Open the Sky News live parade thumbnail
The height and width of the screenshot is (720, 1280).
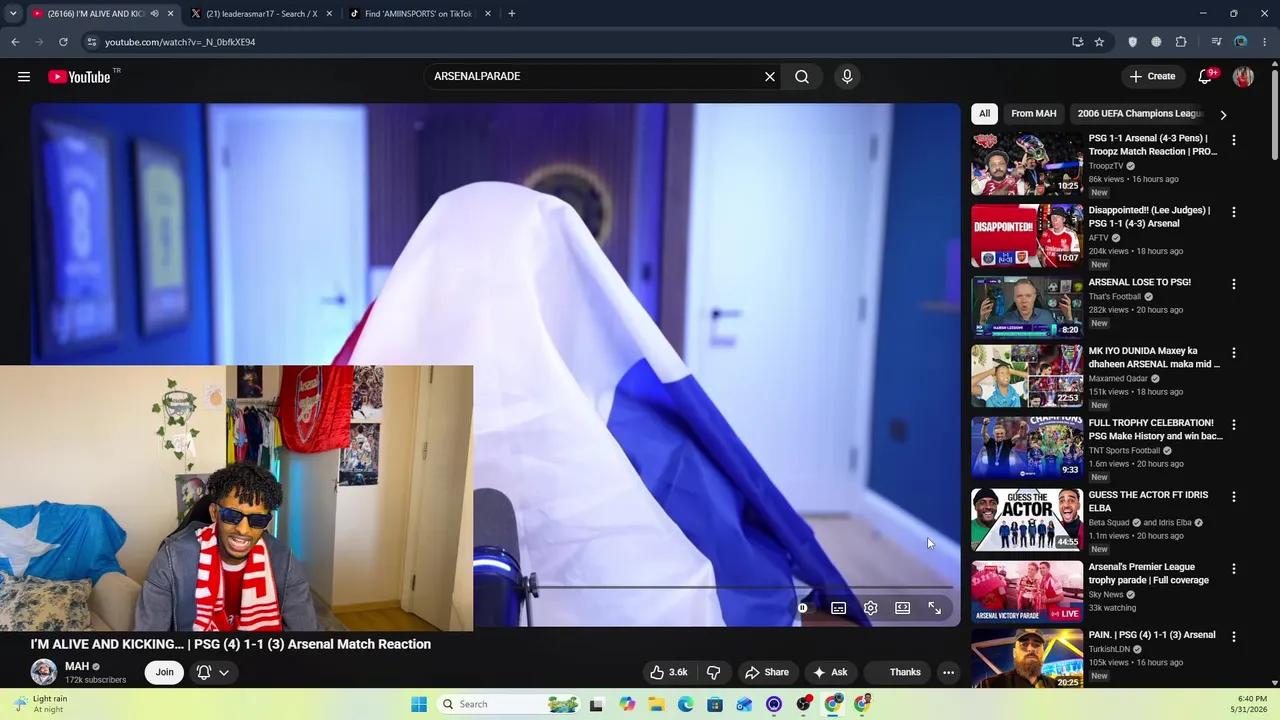pyautogui.click(x=1027, y=592)
